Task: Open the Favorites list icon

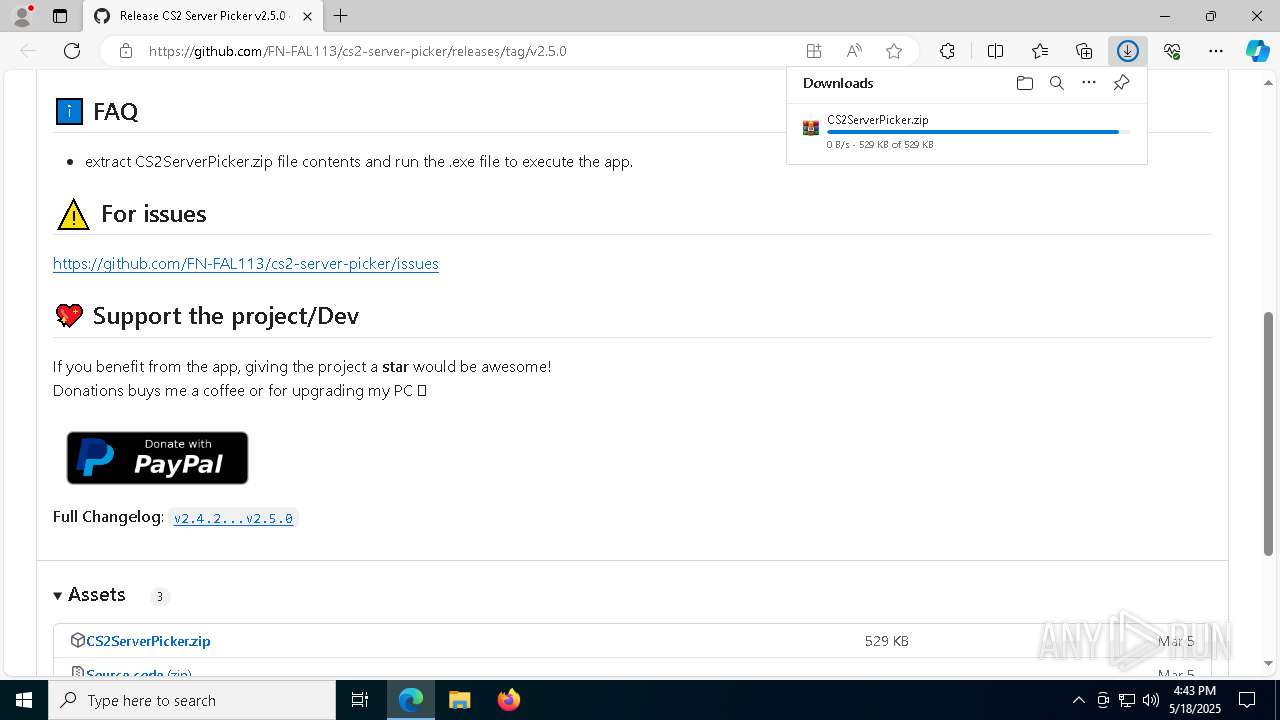Action: coord(1040,51)
